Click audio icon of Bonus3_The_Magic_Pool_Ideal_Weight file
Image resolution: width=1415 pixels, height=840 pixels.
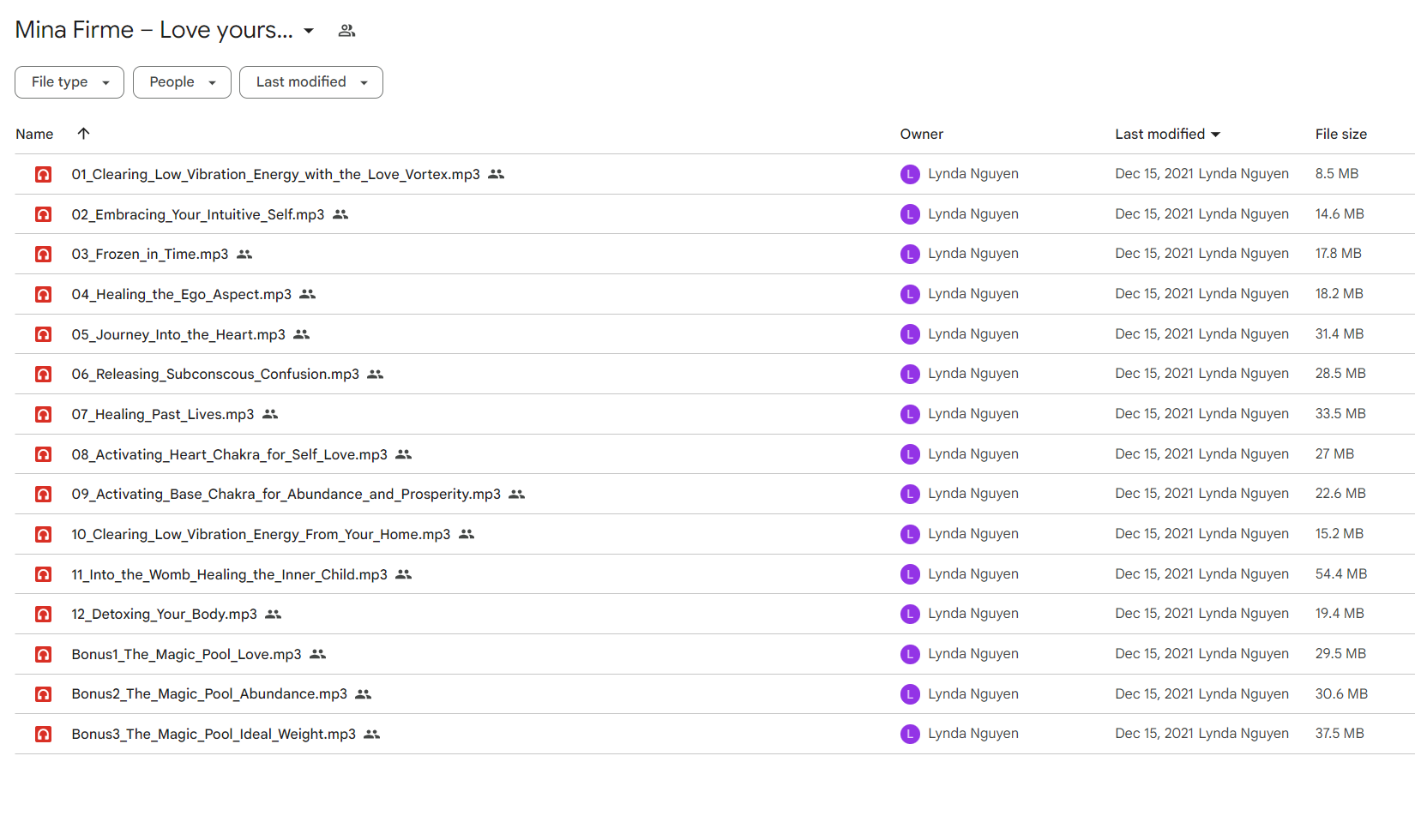43,734
